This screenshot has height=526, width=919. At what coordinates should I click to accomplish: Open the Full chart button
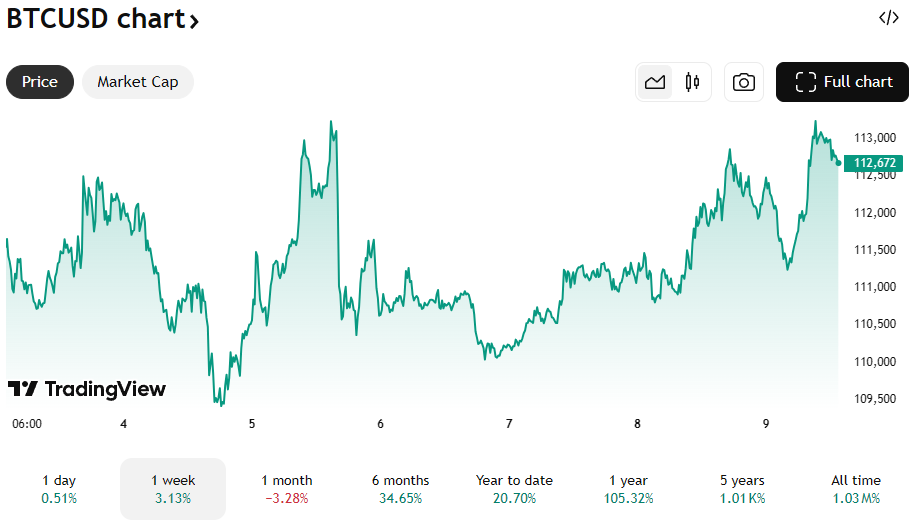click(842, 82)
